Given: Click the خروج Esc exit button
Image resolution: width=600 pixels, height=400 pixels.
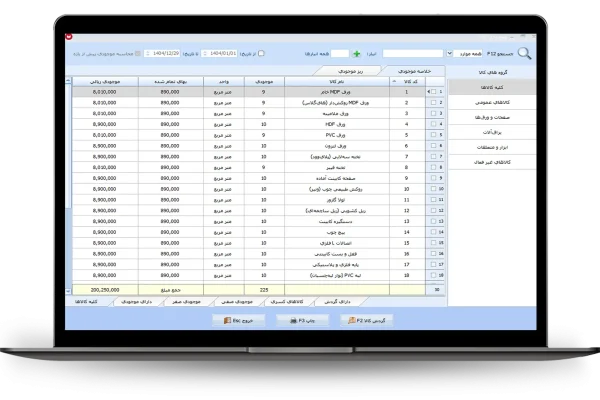Looking at the screenshot, I should click(x=239, y=320).
